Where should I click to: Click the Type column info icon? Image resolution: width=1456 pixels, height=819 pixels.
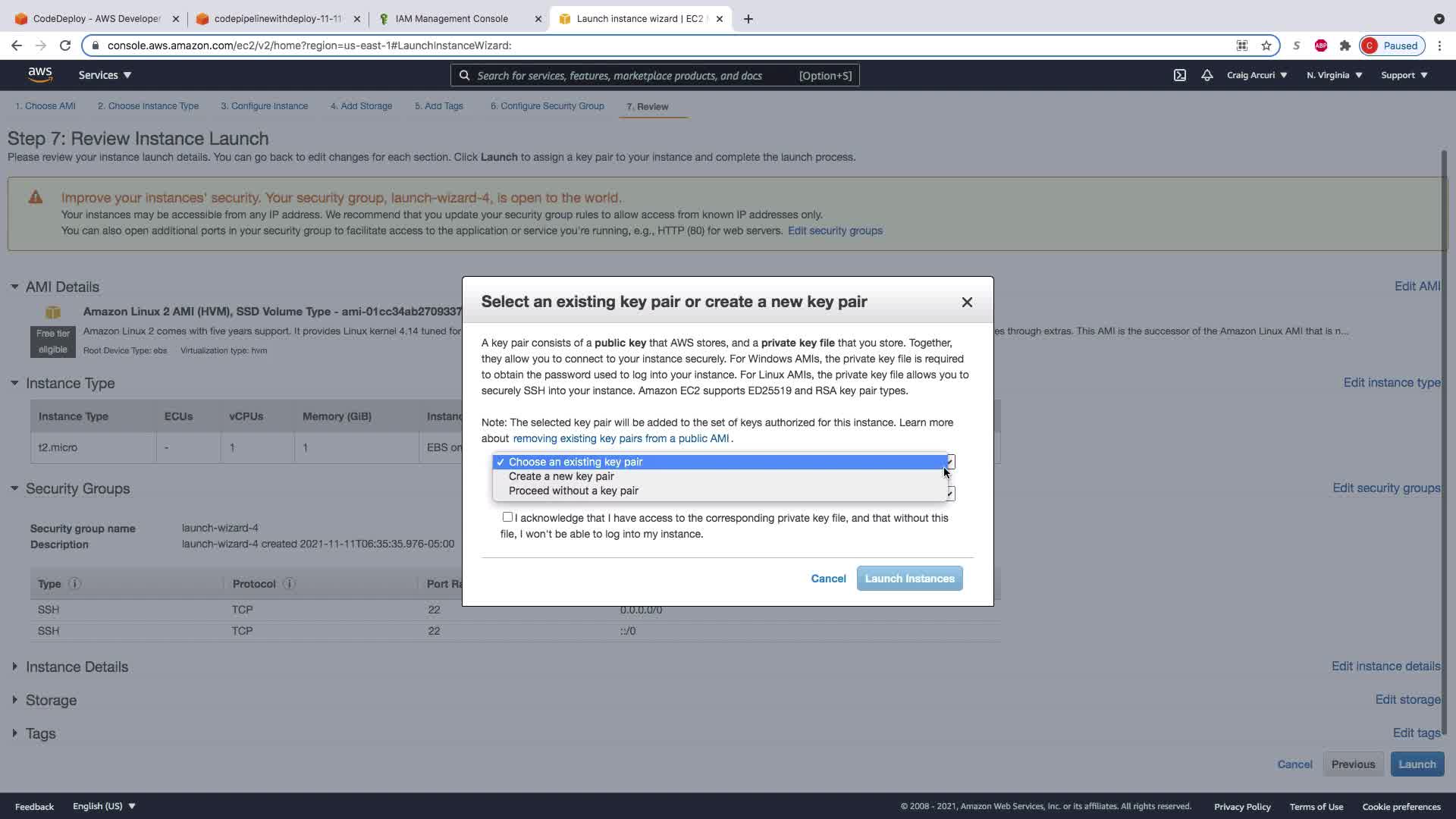click(74, 584)
